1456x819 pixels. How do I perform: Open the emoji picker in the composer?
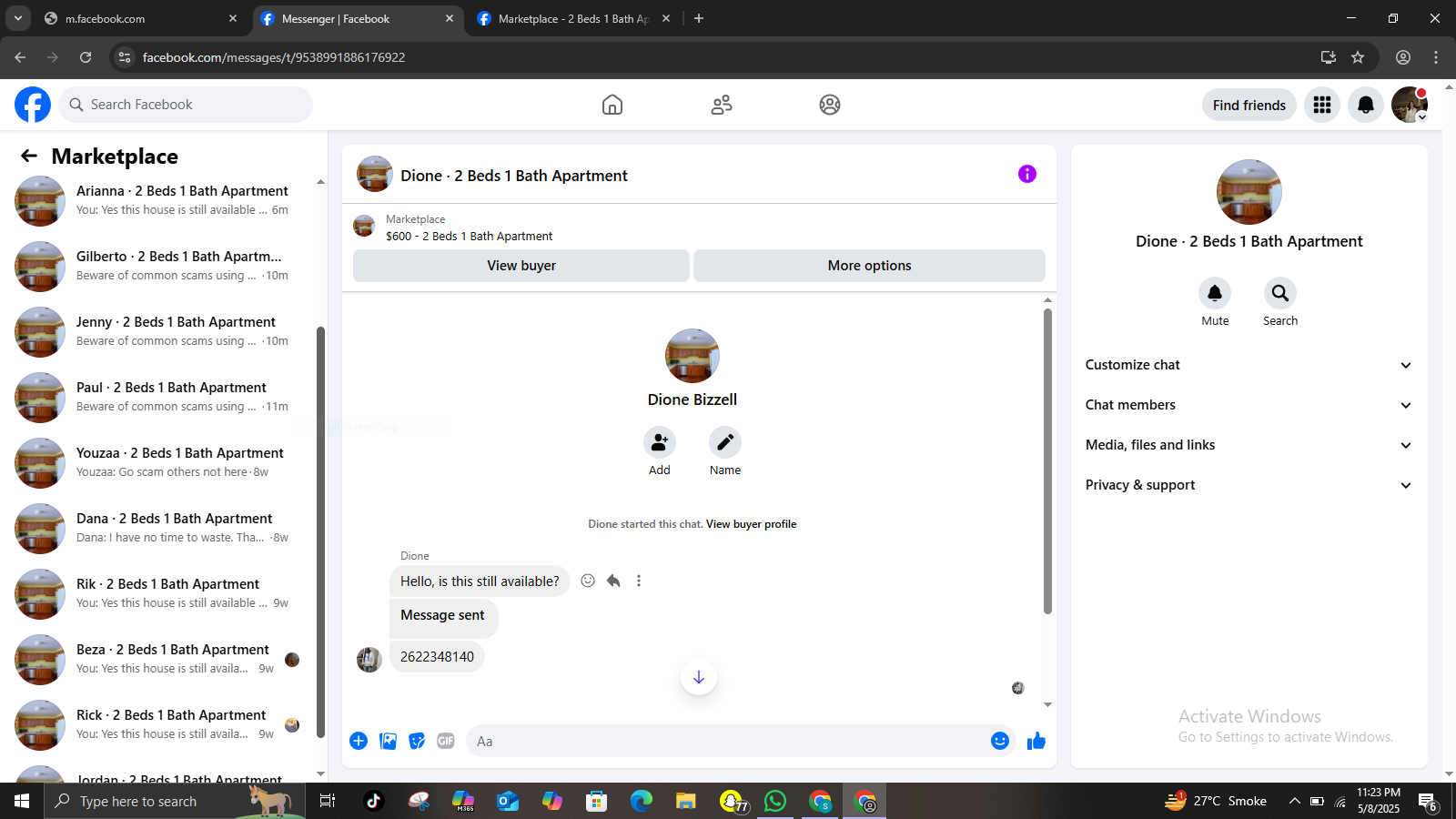pyautogui.click(x=1000, y=741)
